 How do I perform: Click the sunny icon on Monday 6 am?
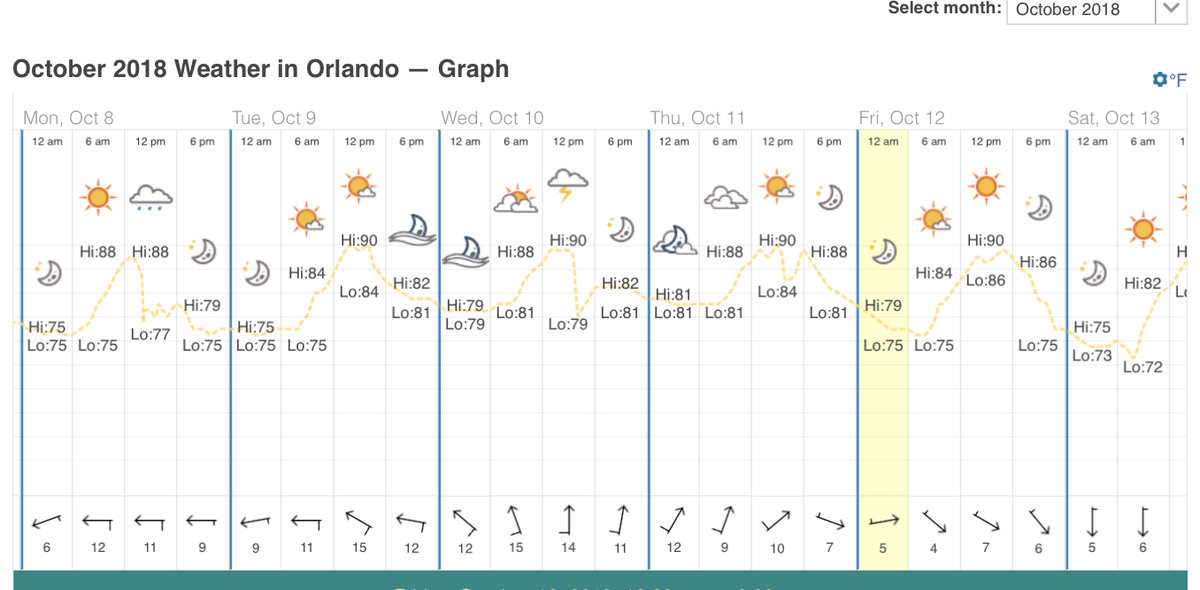98,197
